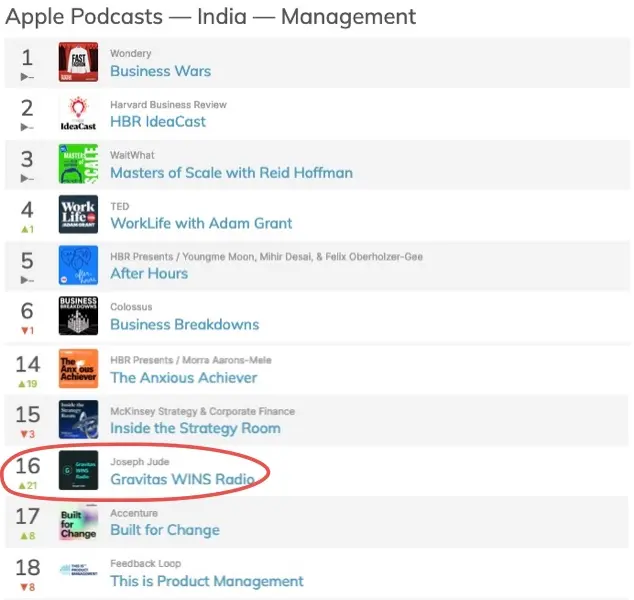The image size is (634, 600).
Task: Click the After Hours blue artwork
Action: tap(78, 265)
